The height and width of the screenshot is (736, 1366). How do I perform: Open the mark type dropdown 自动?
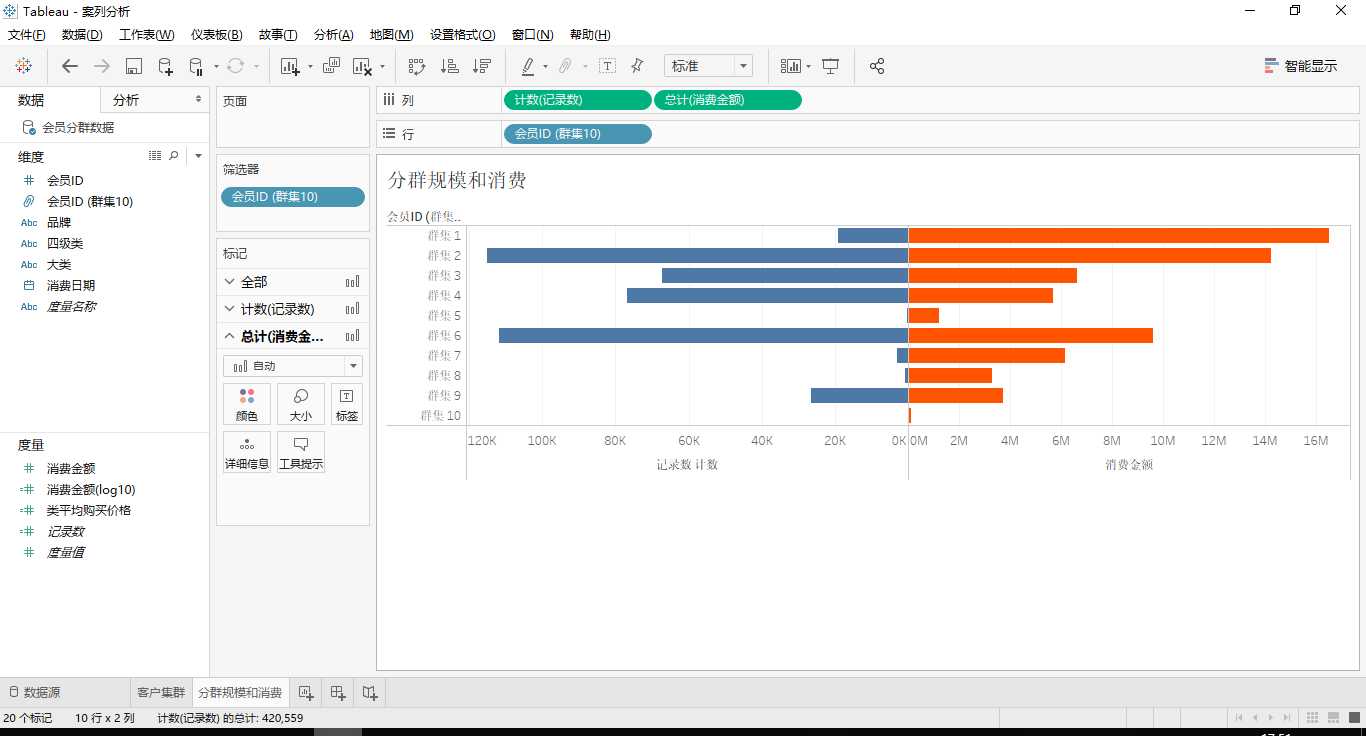coord(293,366)
